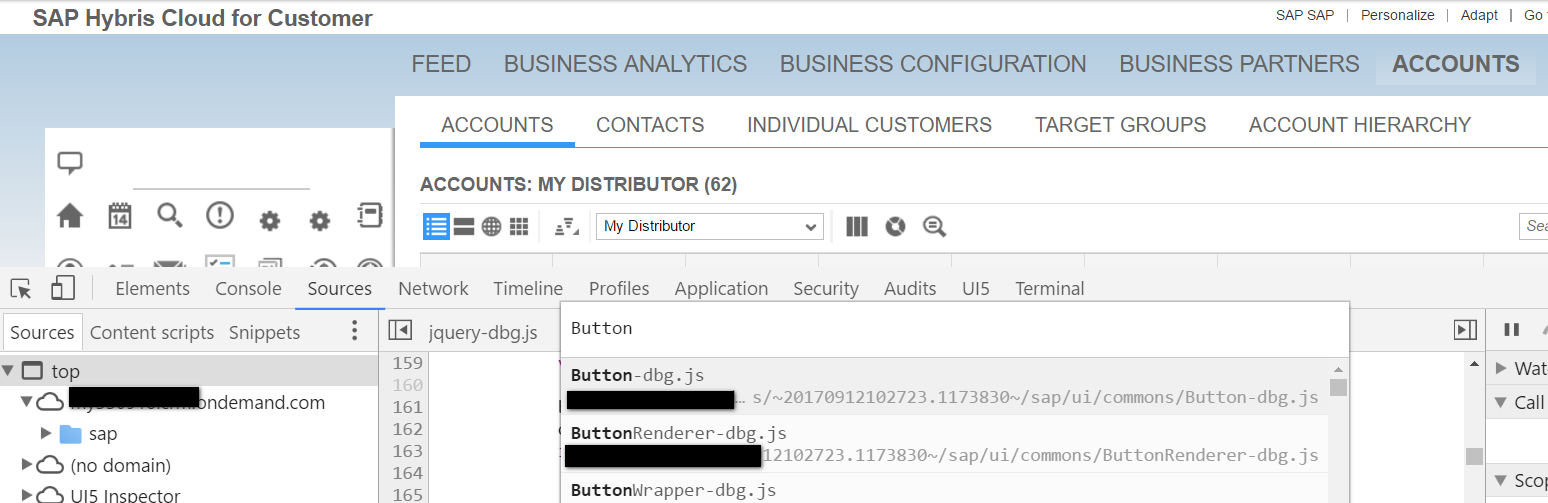The width and height of the screenshot is (1548, 503).
Task: Switch accounts to split row view icon
Action: tap(464, 226)
